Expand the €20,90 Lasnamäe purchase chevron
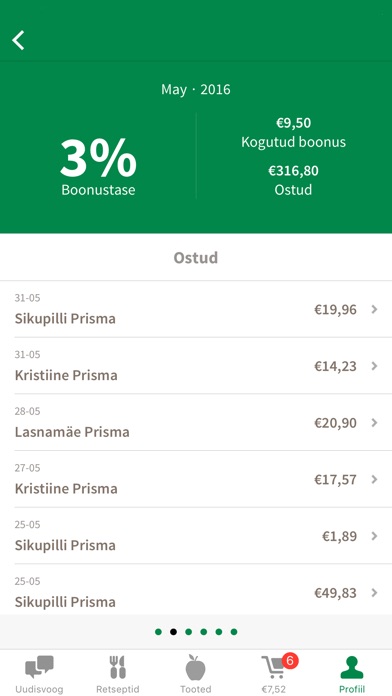This screenshot has height=696, width=392. pyautogui.click(x=374, y=423)
